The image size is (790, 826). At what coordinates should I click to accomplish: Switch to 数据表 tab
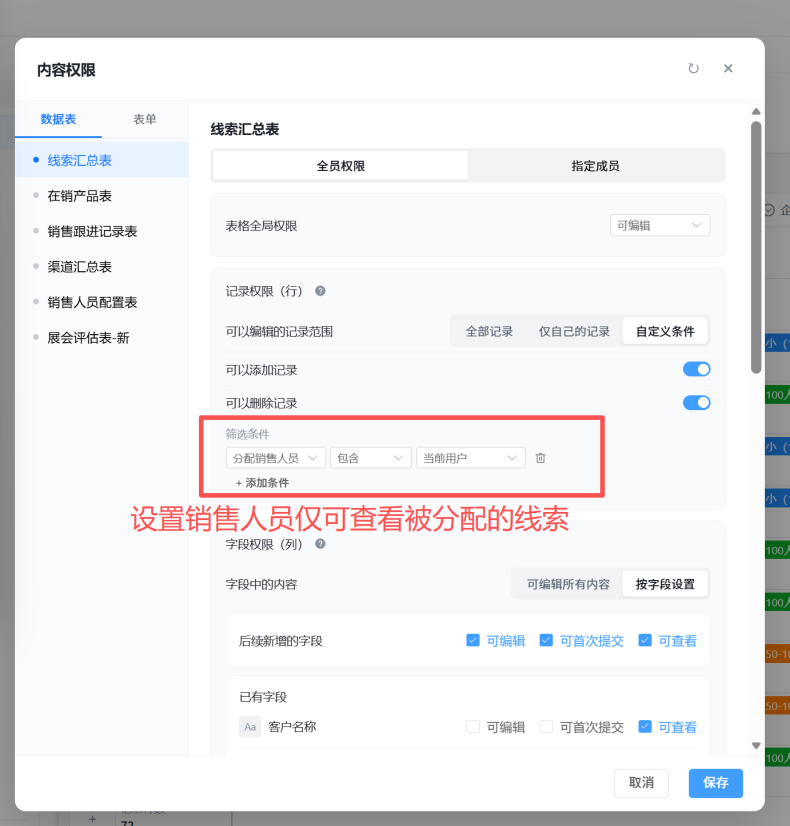coord(58,119)
